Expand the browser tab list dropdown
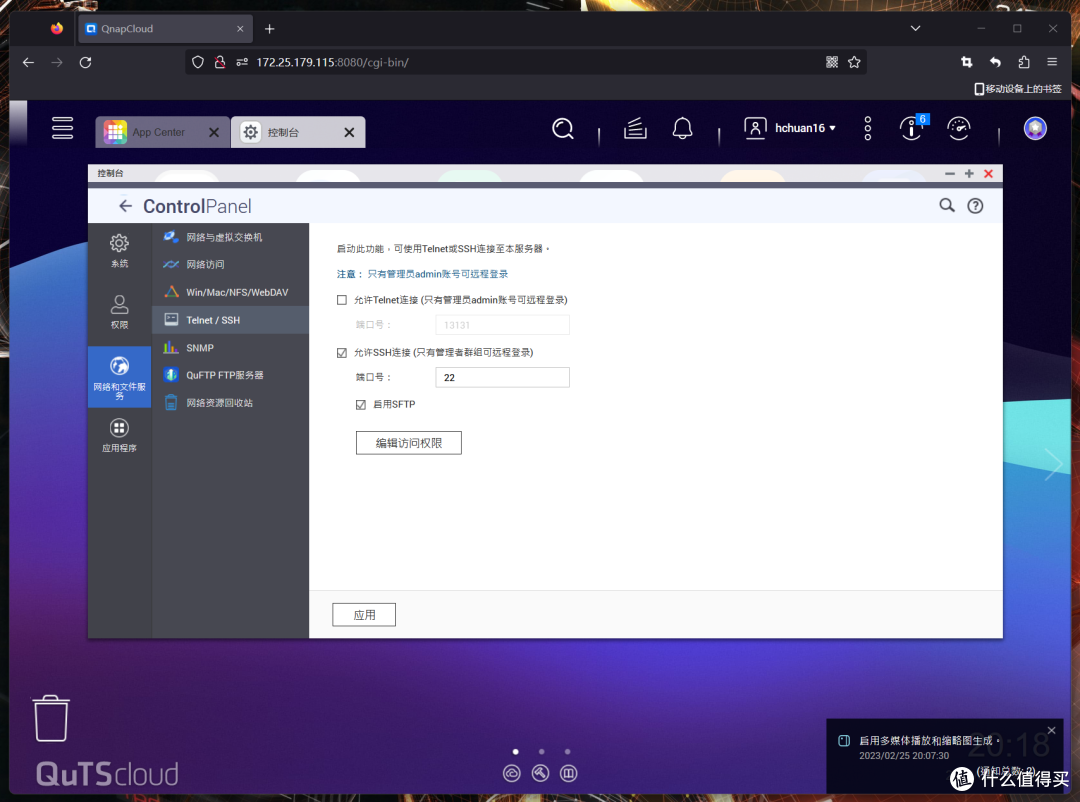 [915, 28]
